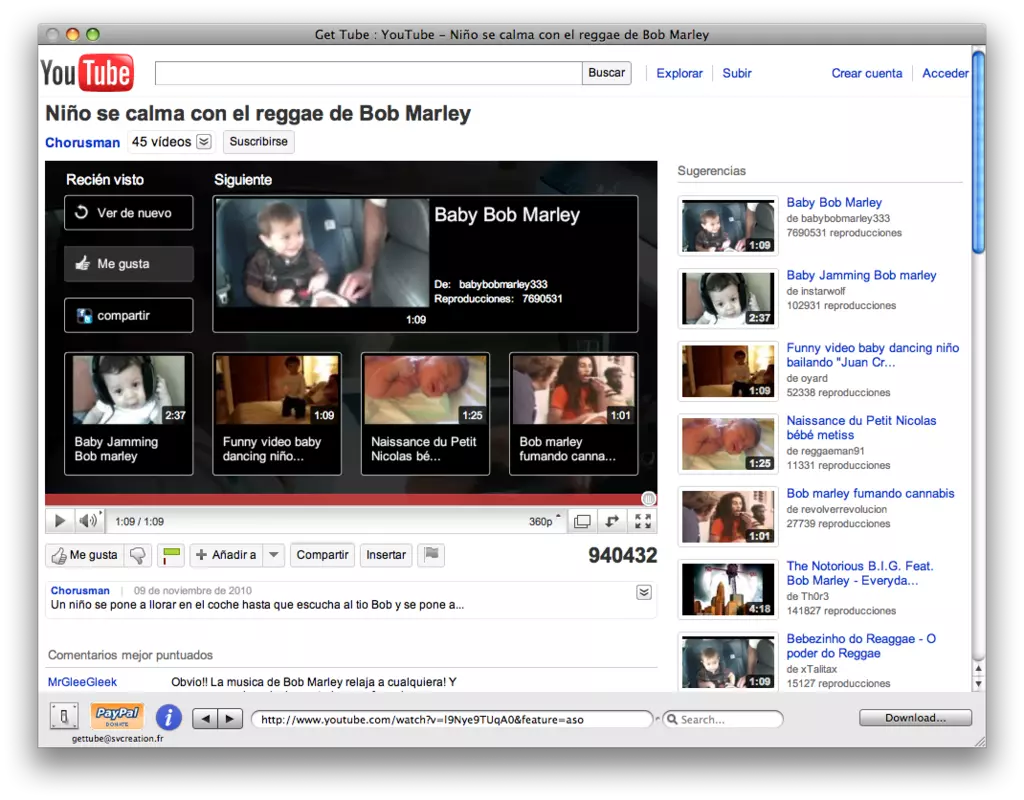1024x800 pixels.
Task: Enter fullscreen with the four-arrows icon
Action: coord(643,521)
